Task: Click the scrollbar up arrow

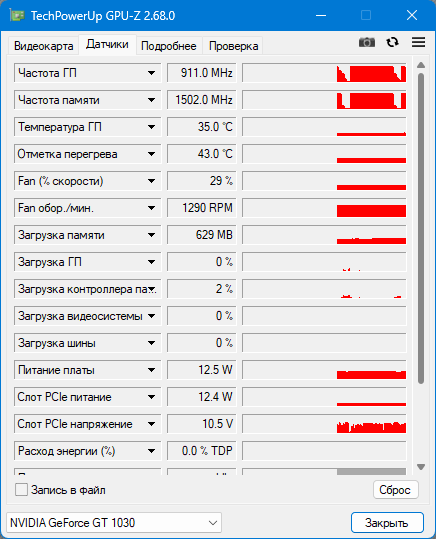Action: click(x=421, y=65)
